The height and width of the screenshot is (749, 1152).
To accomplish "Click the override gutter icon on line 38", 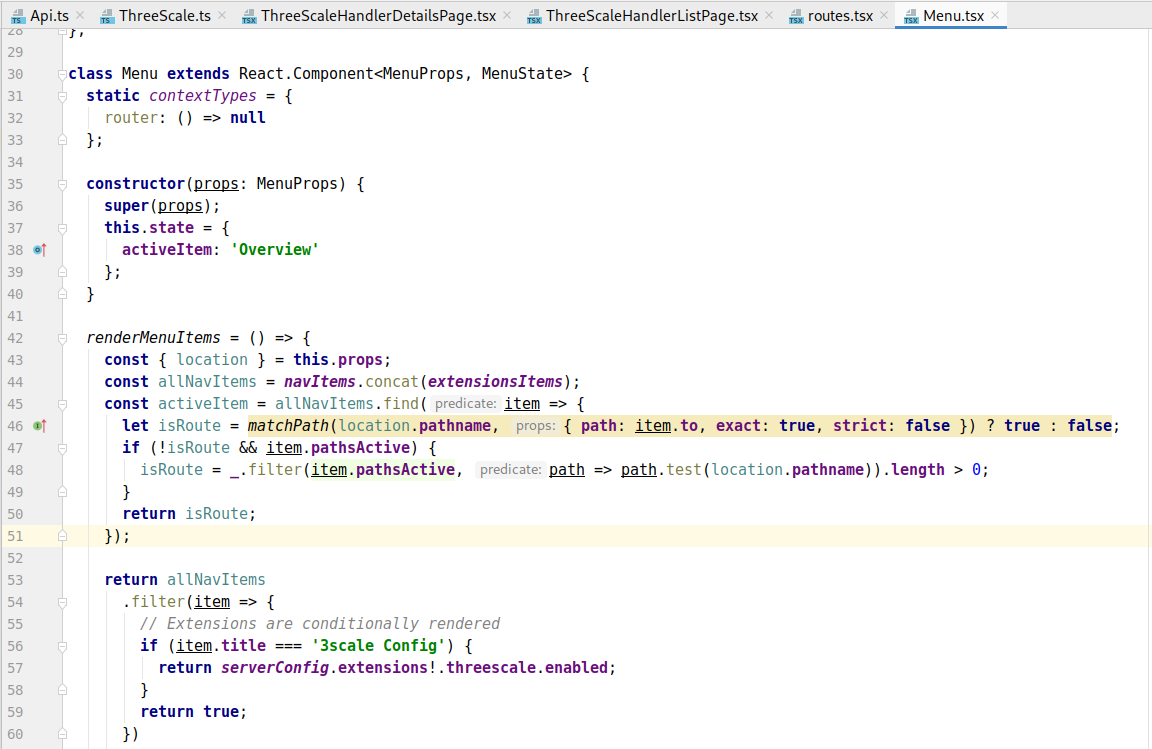I will pos(40,250).
